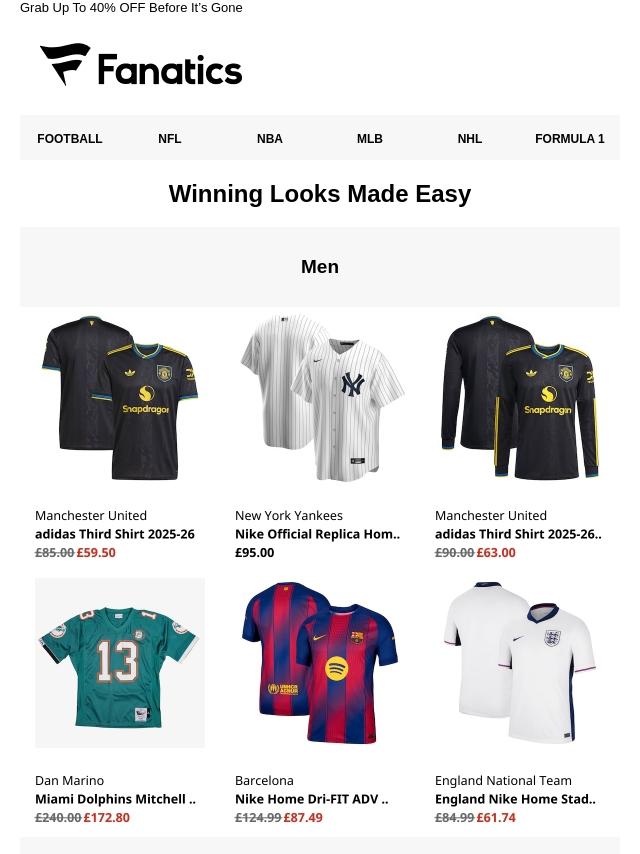Go to the NBA section

pyautogui.click(x=270, y=138)
